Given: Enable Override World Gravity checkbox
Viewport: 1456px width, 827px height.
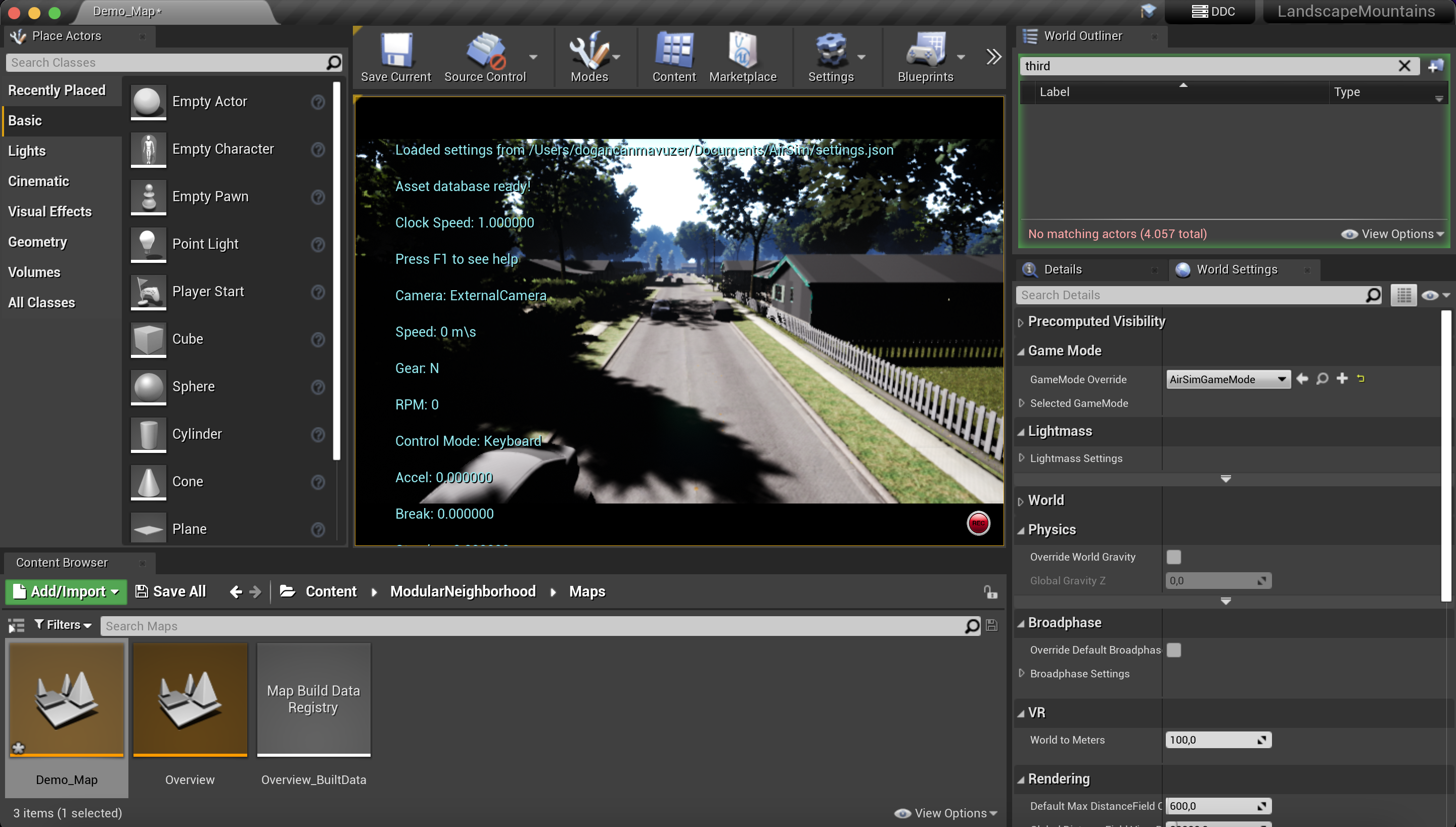Looking at the screenshot, I should pyautogui.click(x=1173, y=557).
